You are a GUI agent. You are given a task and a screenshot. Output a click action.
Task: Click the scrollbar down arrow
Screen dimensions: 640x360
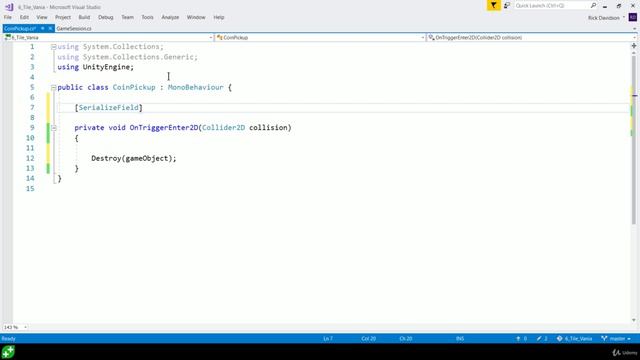634,320
